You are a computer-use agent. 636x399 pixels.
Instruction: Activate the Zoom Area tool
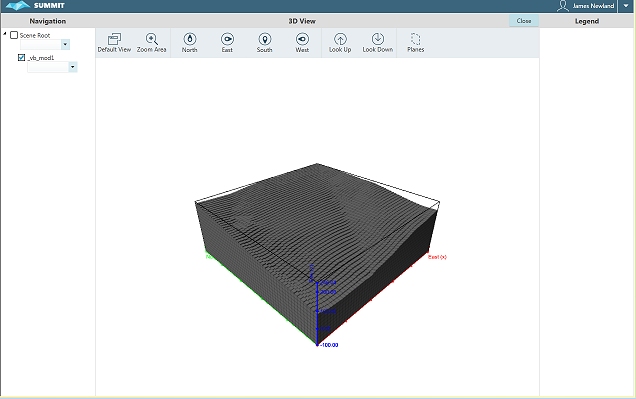151,43
